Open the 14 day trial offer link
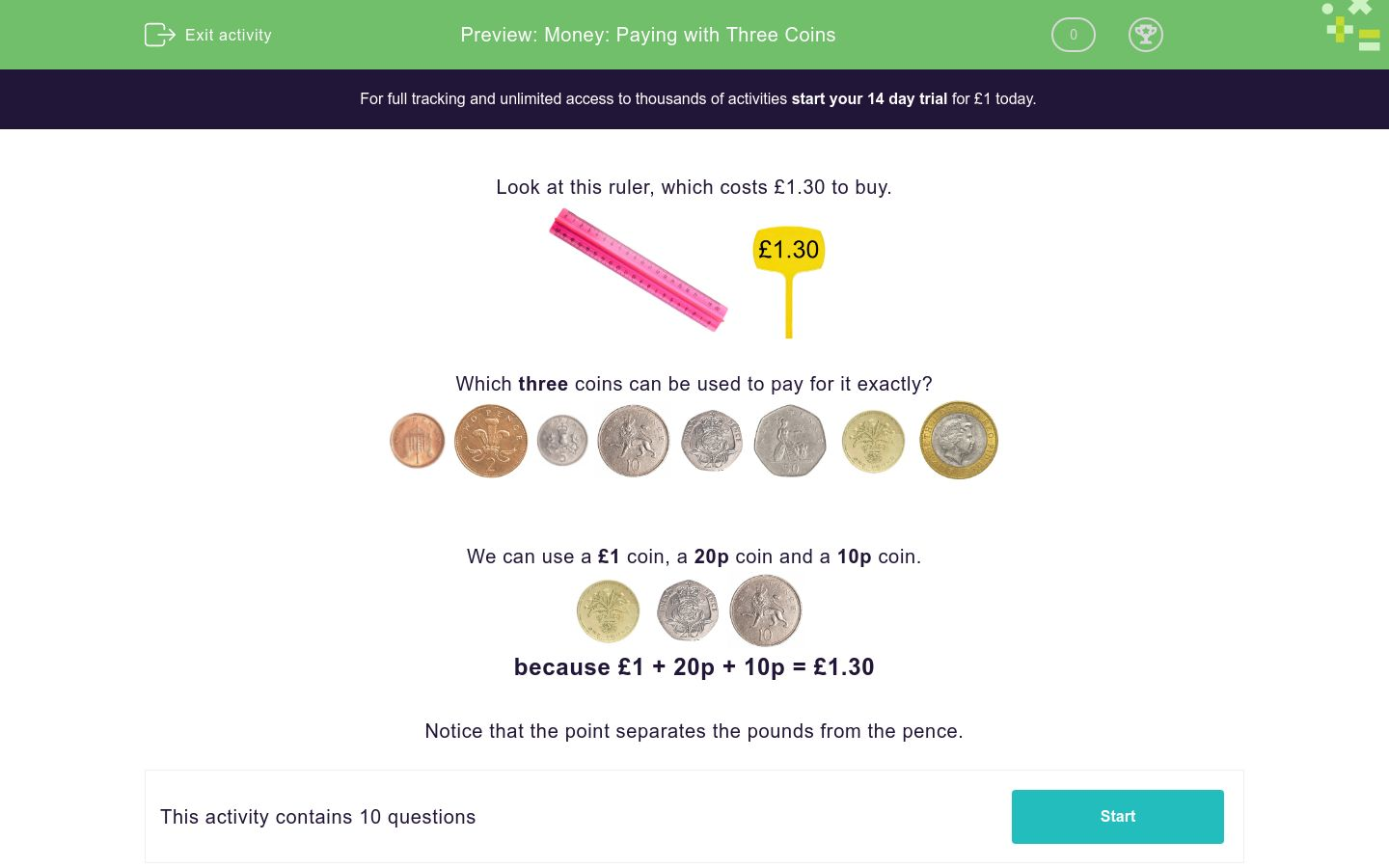 pyautogui.click(x=869, y=98)
